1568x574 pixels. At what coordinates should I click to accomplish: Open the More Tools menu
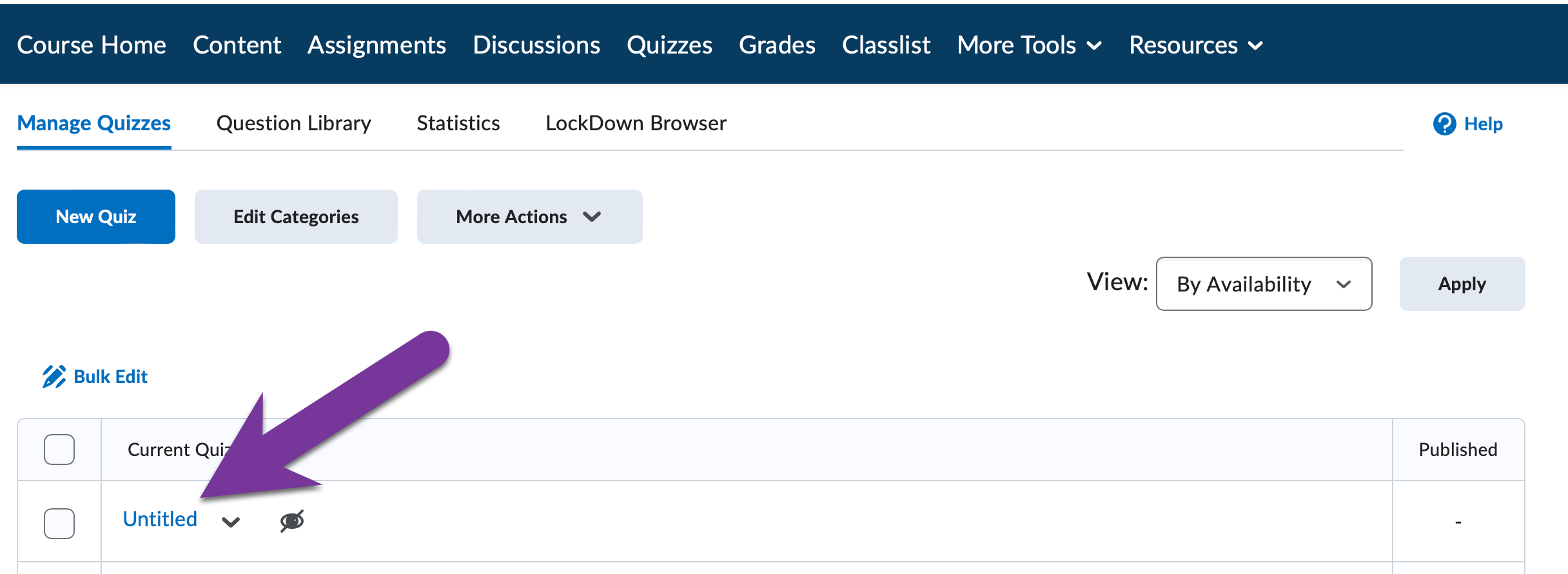click(x=1029, y=45)
